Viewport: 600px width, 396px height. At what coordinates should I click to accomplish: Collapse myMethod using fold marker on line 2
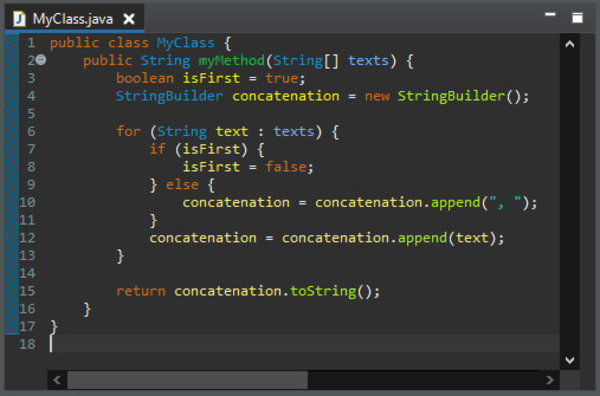point(41,60)
